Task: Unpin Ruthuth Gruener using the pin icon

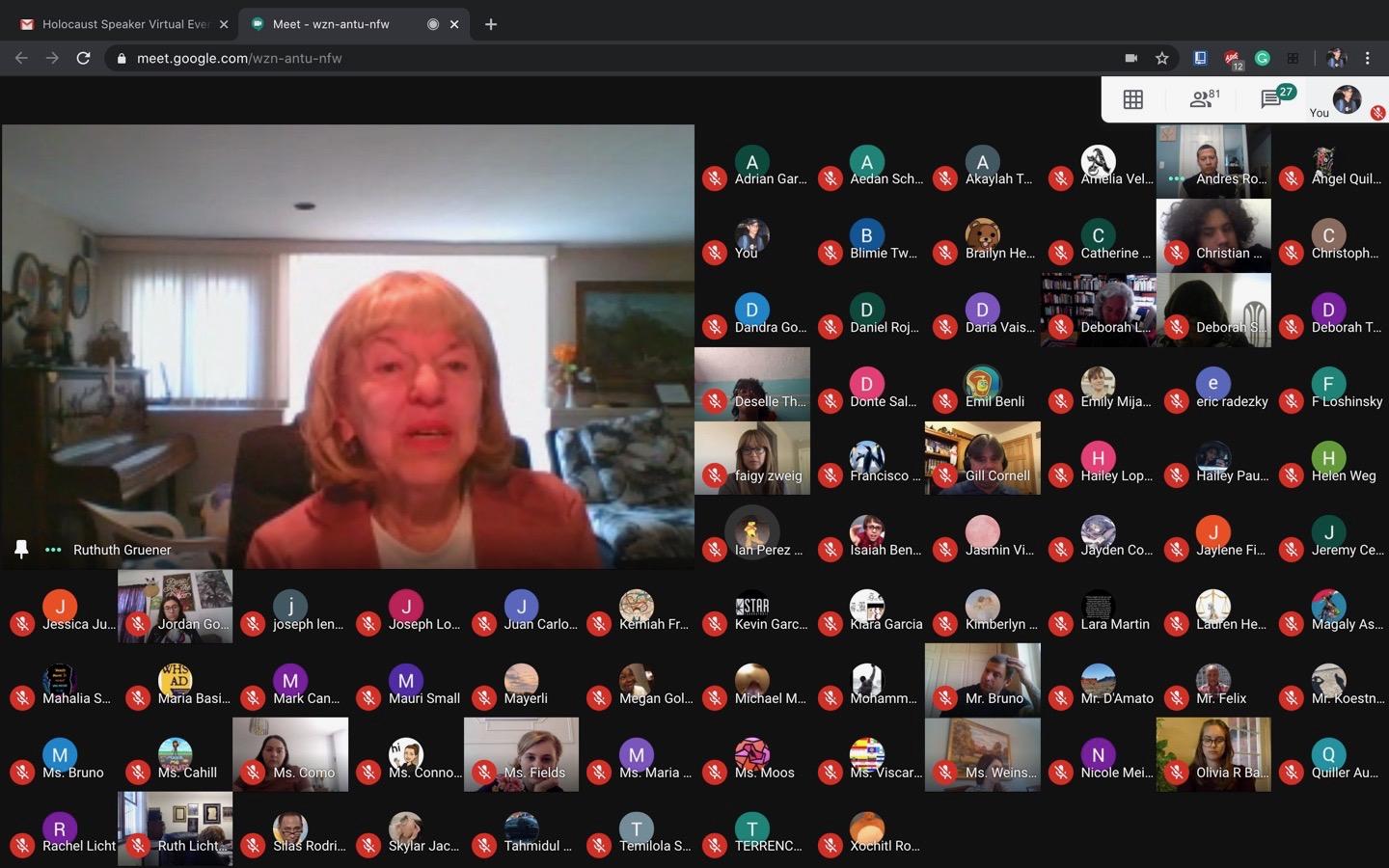Action: [x=21, y=550]
